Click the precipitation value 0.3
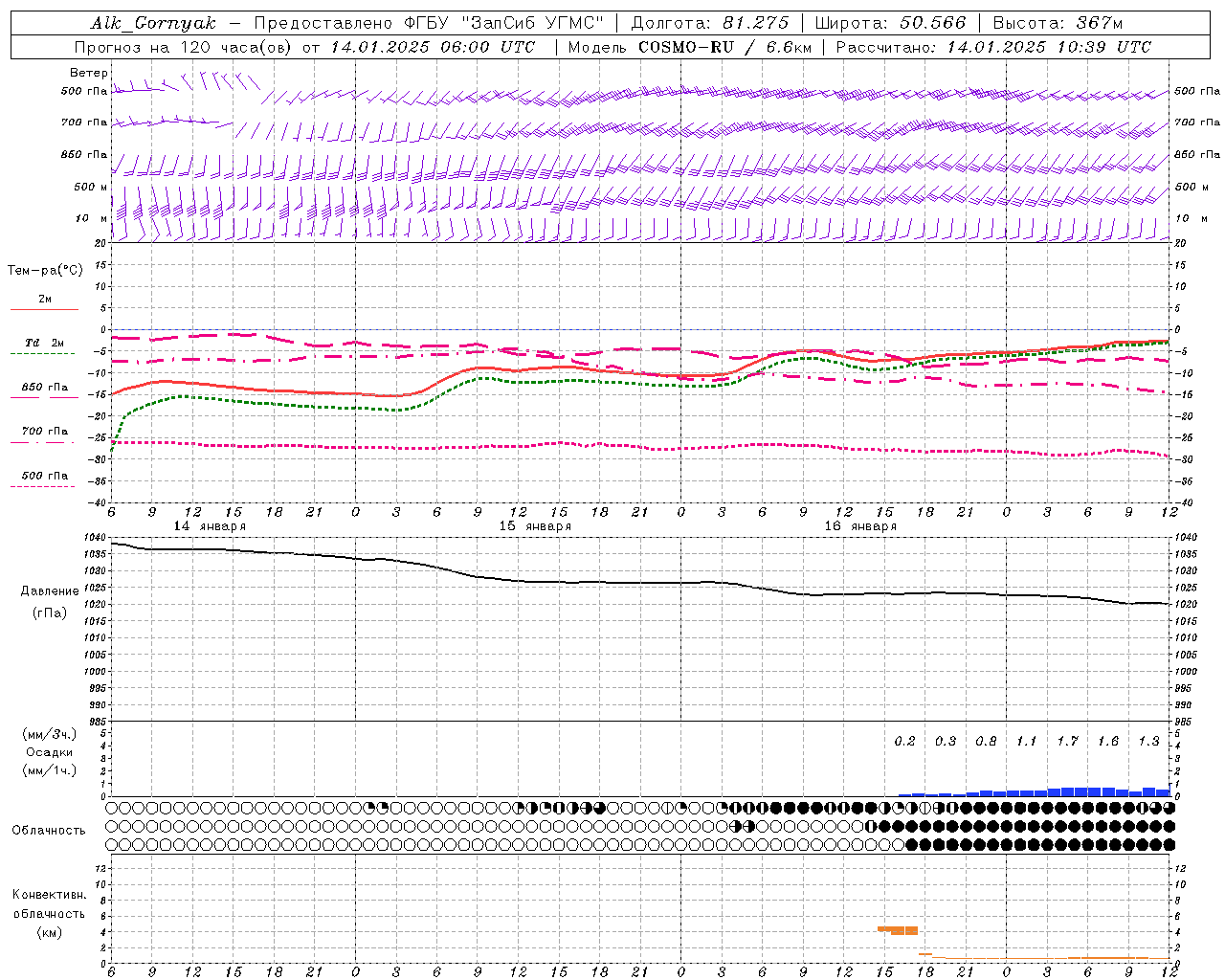Viewport: 1225px width, 980px height. coord(946,741)
